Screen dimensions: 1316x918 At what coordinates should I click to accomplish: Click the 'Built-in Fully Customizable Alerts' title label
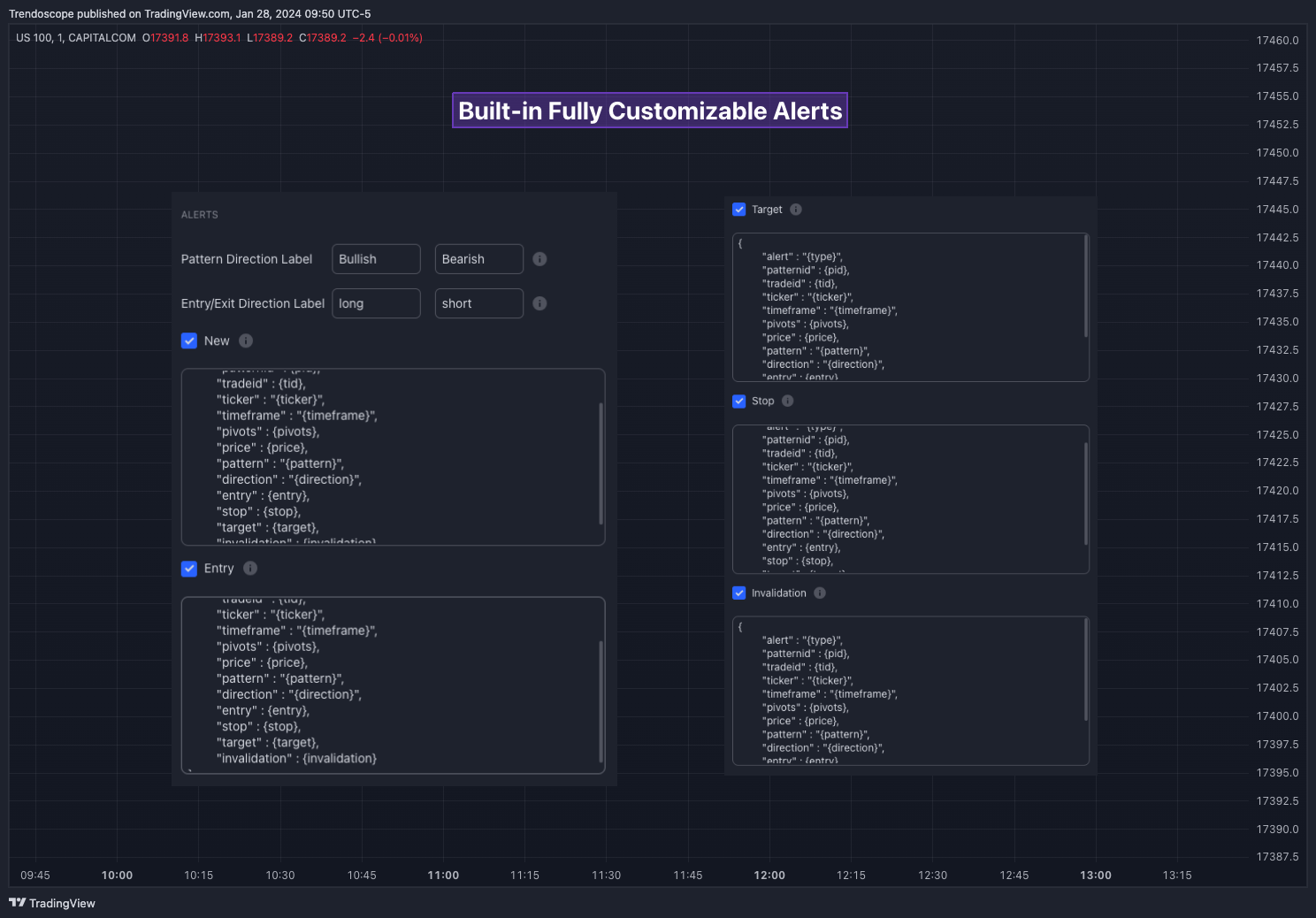point(650,111)
